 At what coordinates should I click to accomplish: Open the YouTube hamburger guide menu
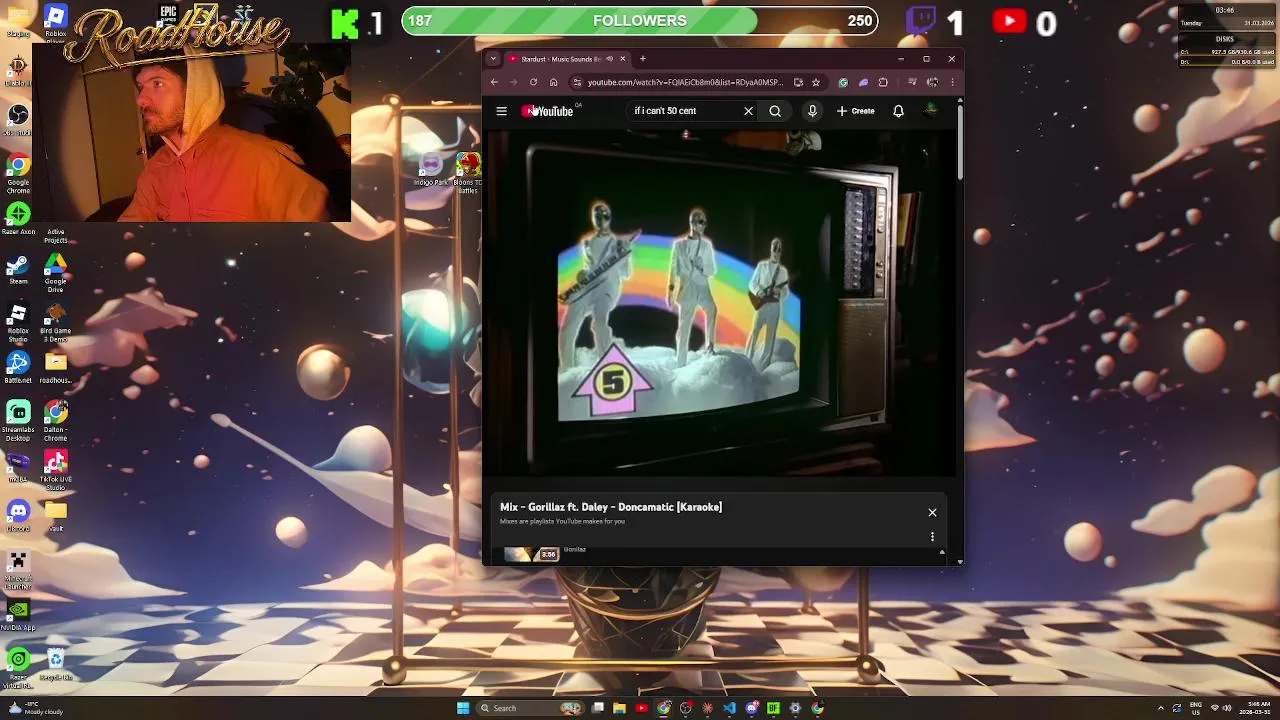click(x=501, y=111)
